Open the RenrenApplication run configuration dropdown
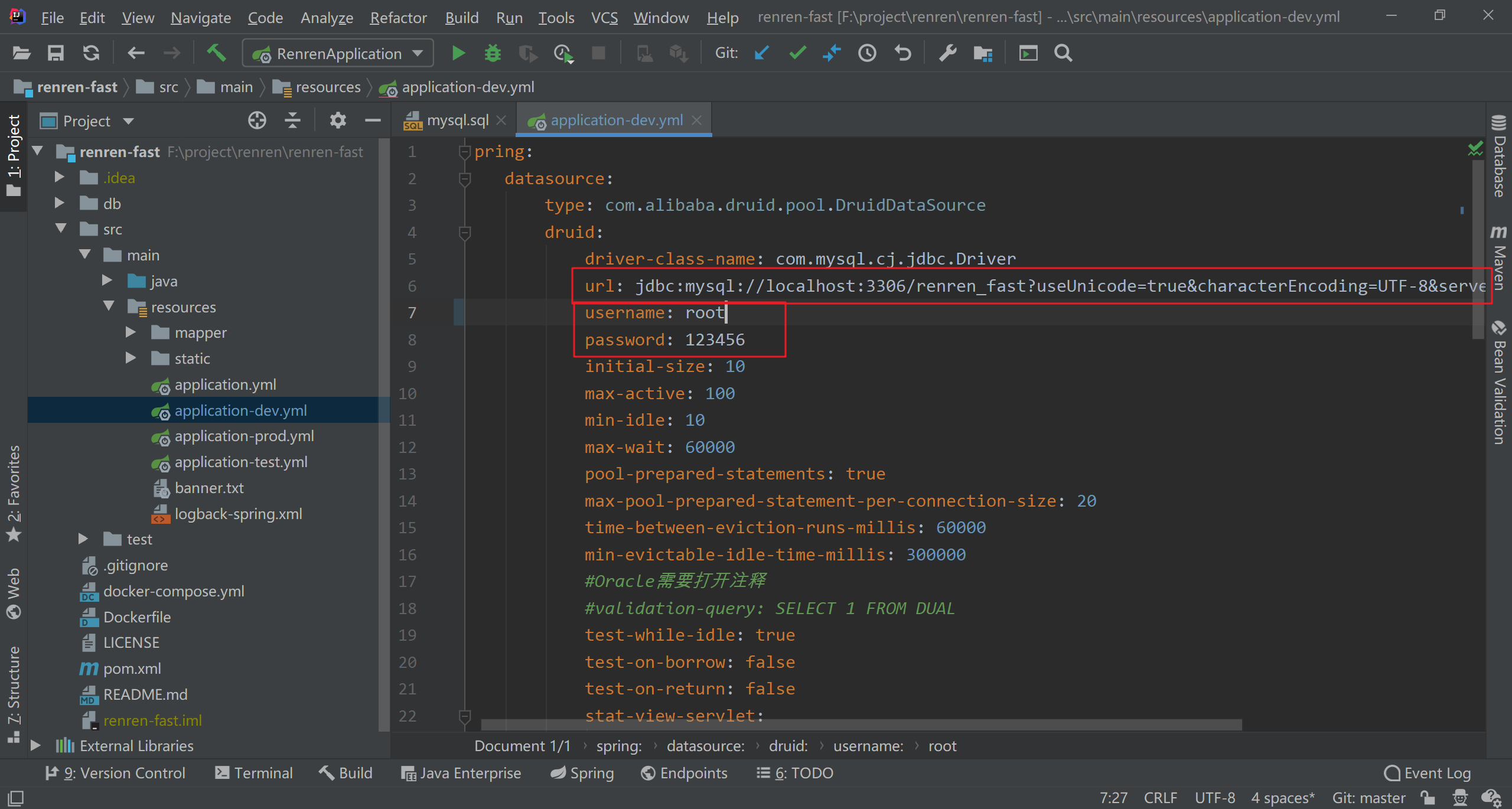The height and width of the screenshot is (809, 1512). click(x=338, y=54)
